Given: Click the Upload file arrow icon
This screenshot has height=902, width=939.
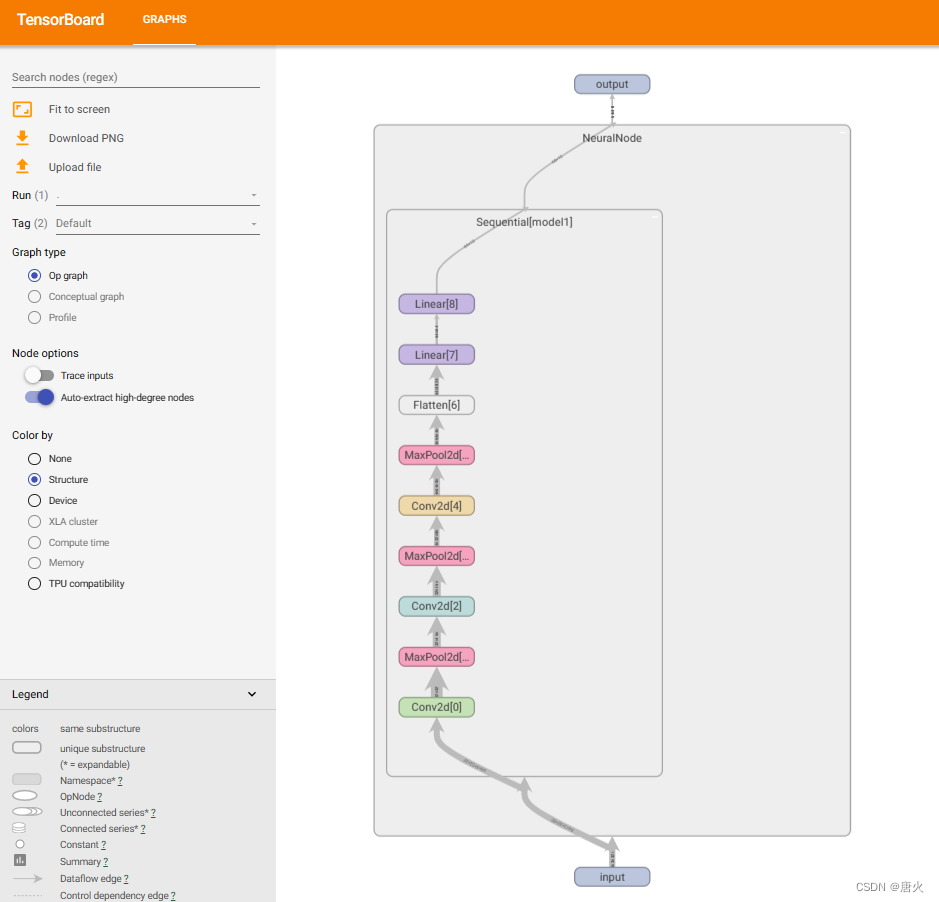Looking at the screenshot, I should click(22, 167).
